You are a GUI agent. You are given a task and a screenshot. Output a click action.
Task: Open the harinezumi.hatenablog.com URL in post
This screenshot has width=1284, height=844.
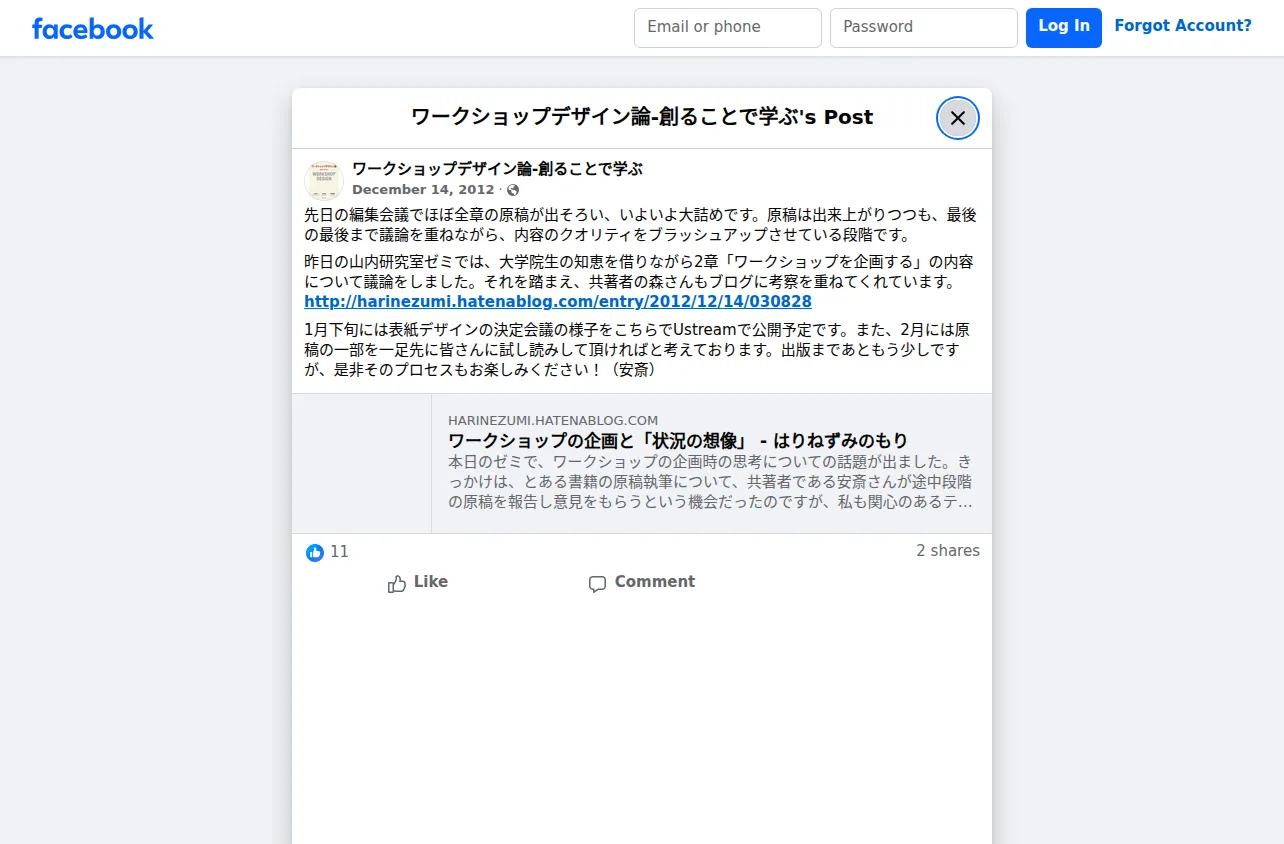click(x=558, y=302)
